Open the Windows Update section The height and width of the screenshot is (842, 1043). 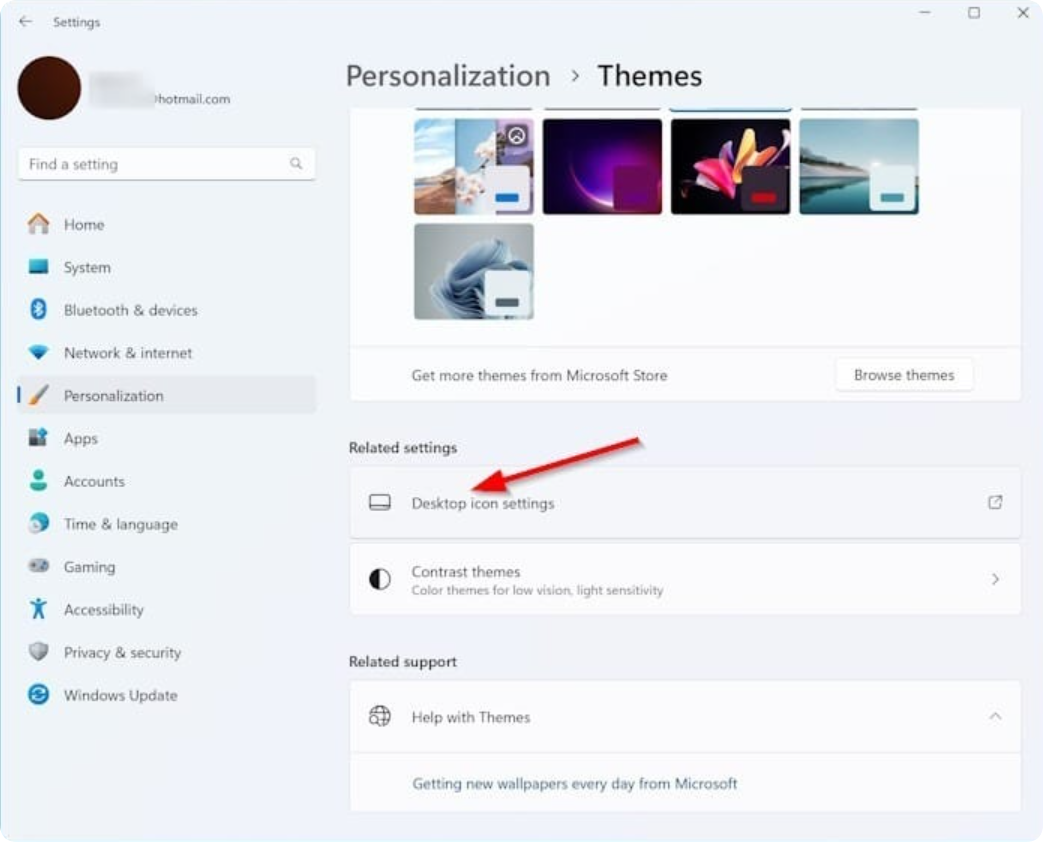pos(120,695)
